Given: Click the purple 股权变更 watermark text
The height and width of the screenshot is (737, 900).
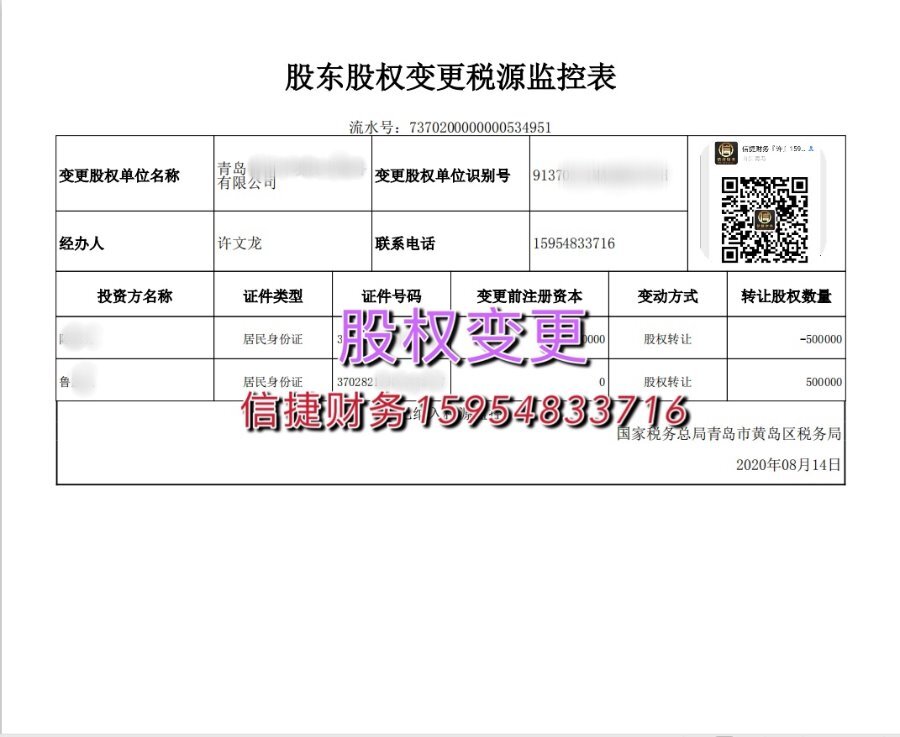Looking at the screenshot, I should point(464,336).
